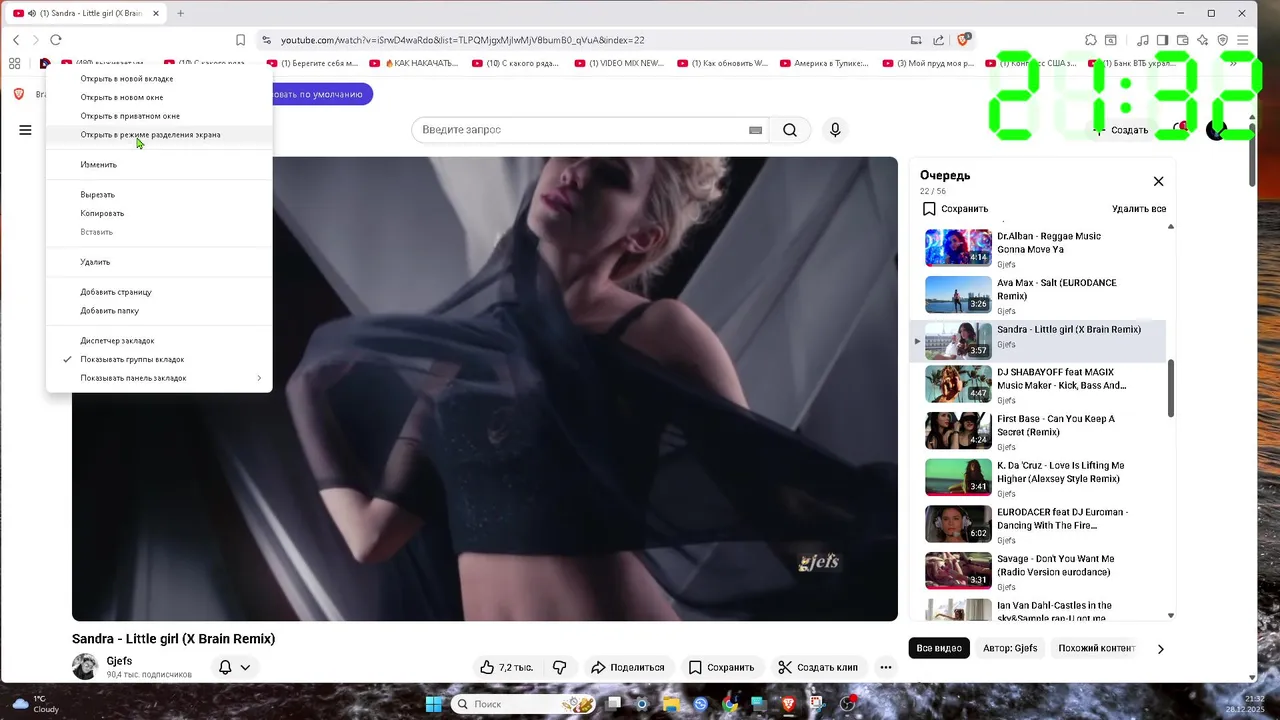The width and height of the screenshot is (1280, 720).
Task: Expand Show bookmarks bar submenu arrow
Action: [259, 378]
